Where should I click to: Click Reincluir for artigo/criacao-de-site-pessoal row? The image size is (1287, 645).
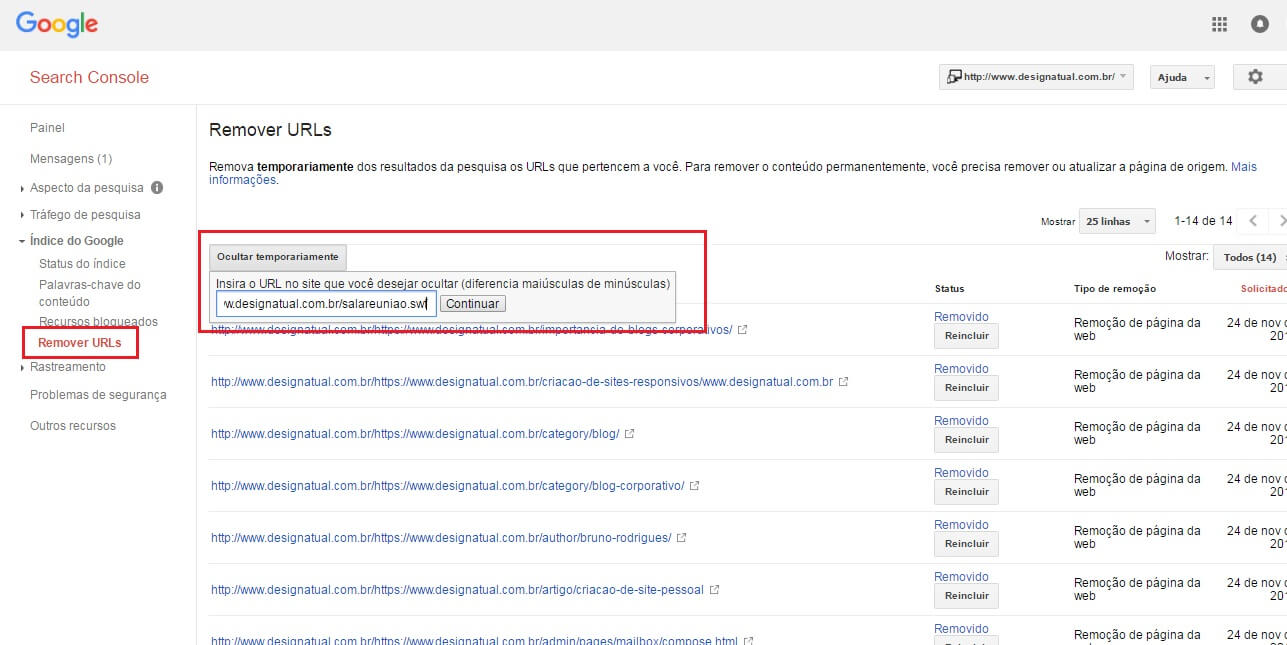pyautogui.click(x=966, y=596)
